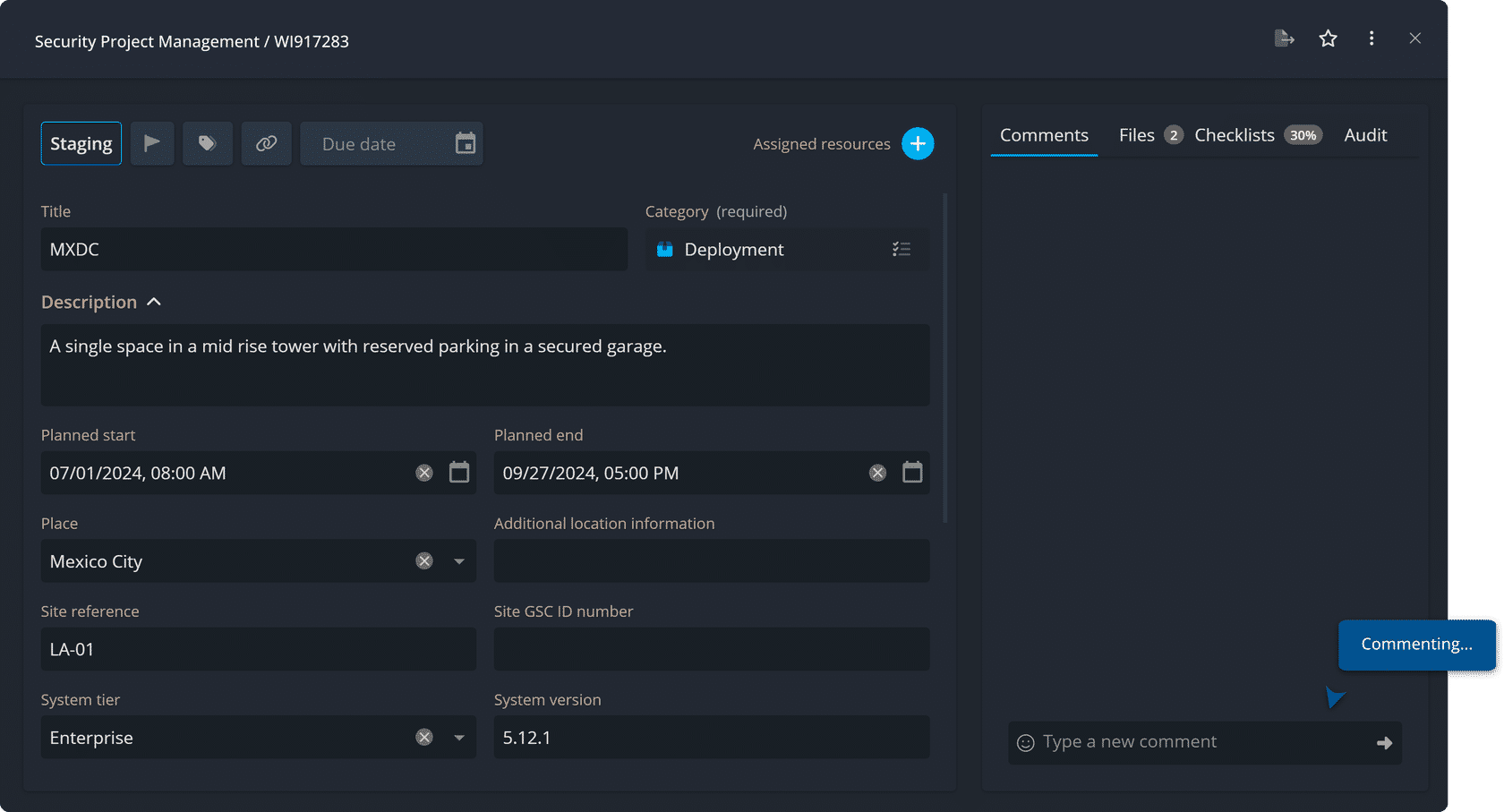The width and height of the screenshot is (1504, 812).
Task: Open the three-dot more options menu
Action: 1371,38
